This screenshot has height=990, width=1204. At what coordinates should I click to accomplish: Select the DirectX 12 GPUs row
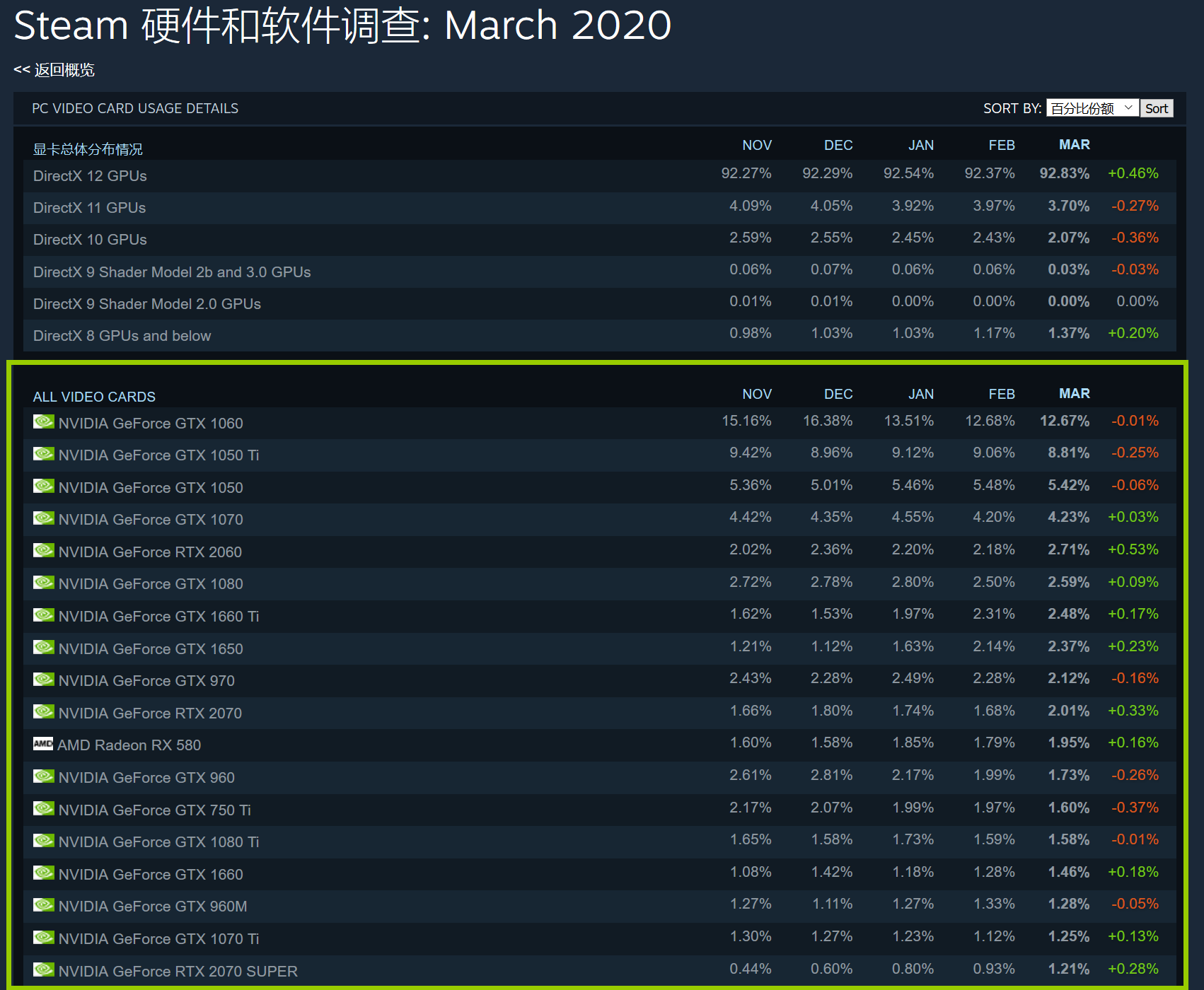pos(90,176)
